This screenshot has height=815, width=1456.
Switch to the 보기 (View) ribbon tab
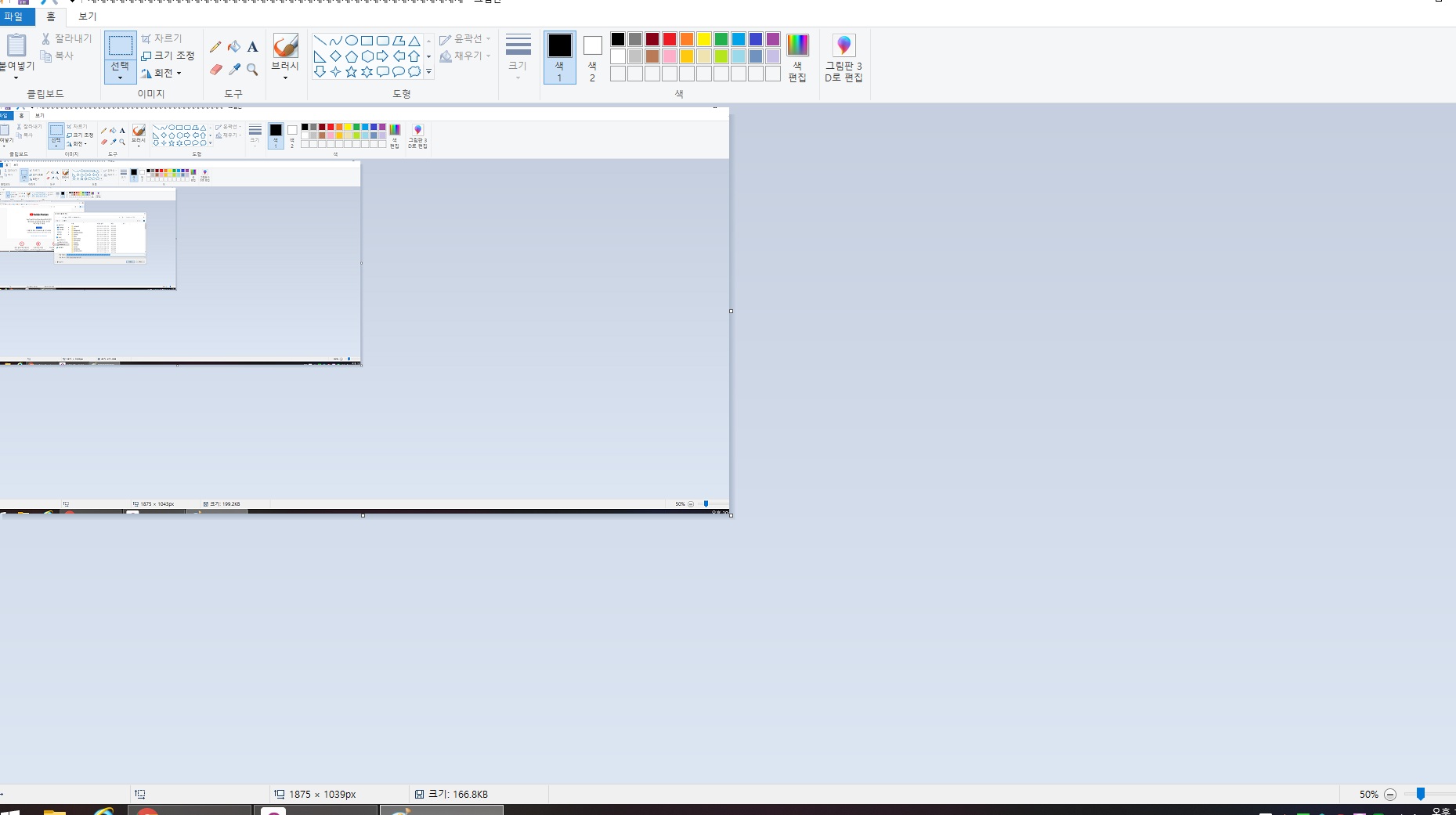tap(87, 16)
